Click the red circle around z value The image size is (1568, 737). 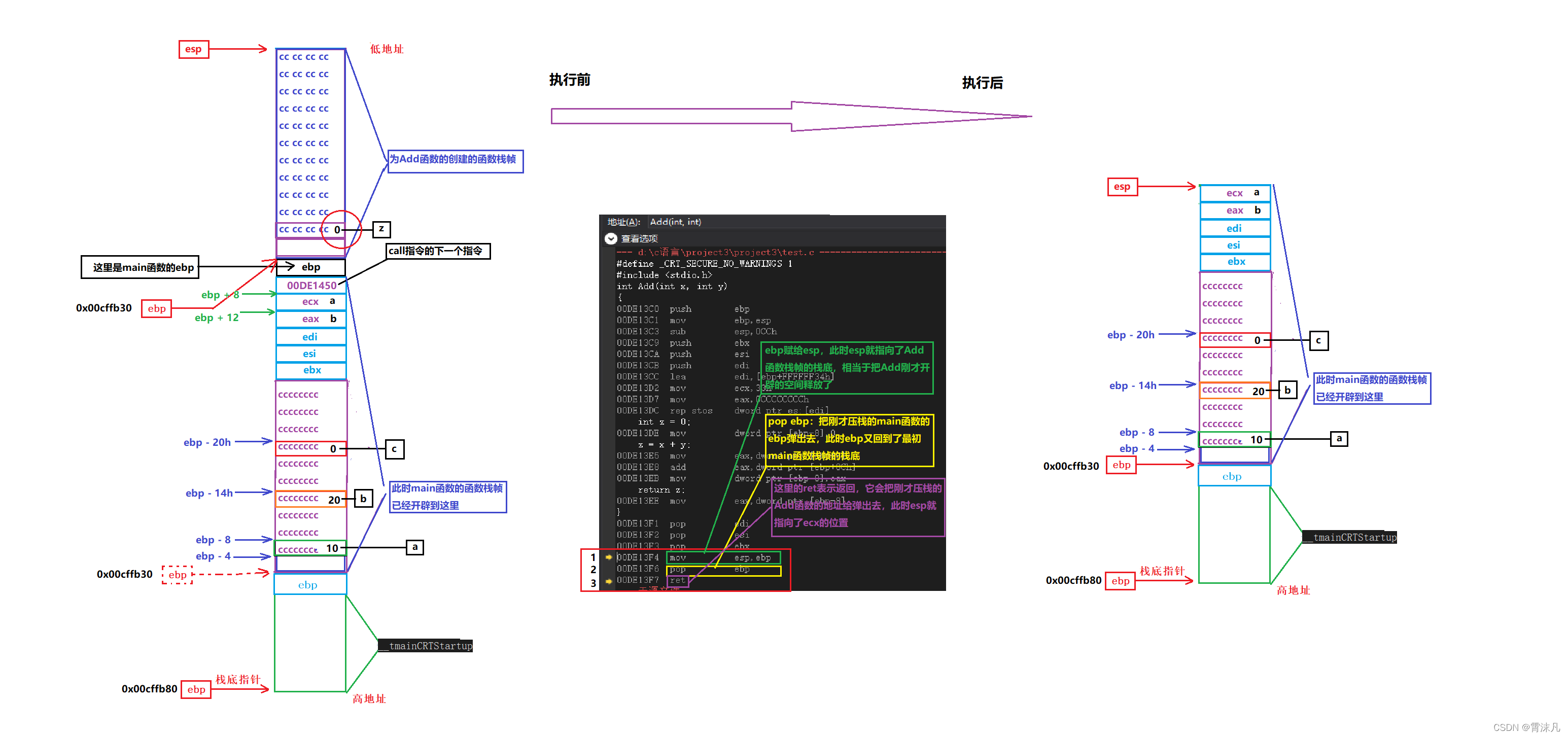click(x=341, y=229)
